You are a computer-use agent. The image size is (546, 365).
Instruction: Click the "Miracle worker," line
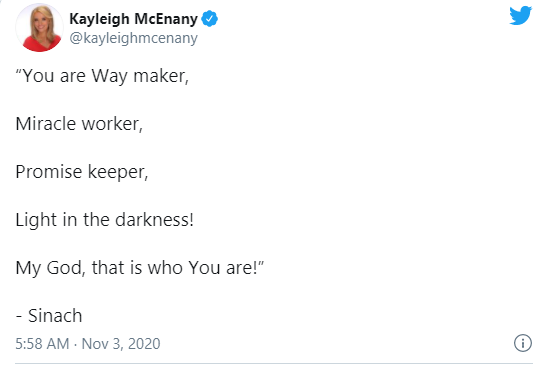tap(79, 124)
